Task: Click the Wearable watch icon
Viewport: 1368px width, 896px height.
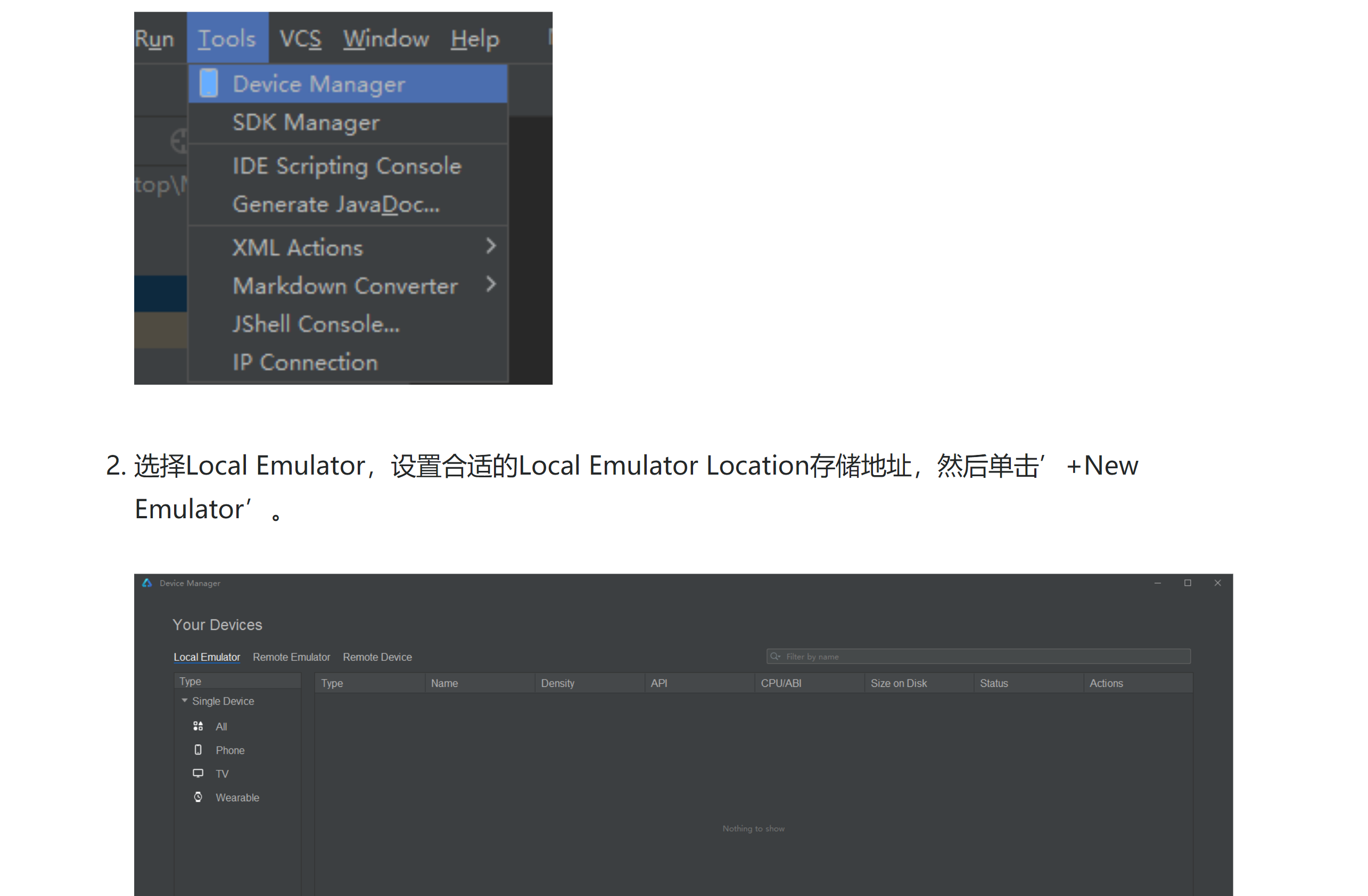Action: (197, 797)
